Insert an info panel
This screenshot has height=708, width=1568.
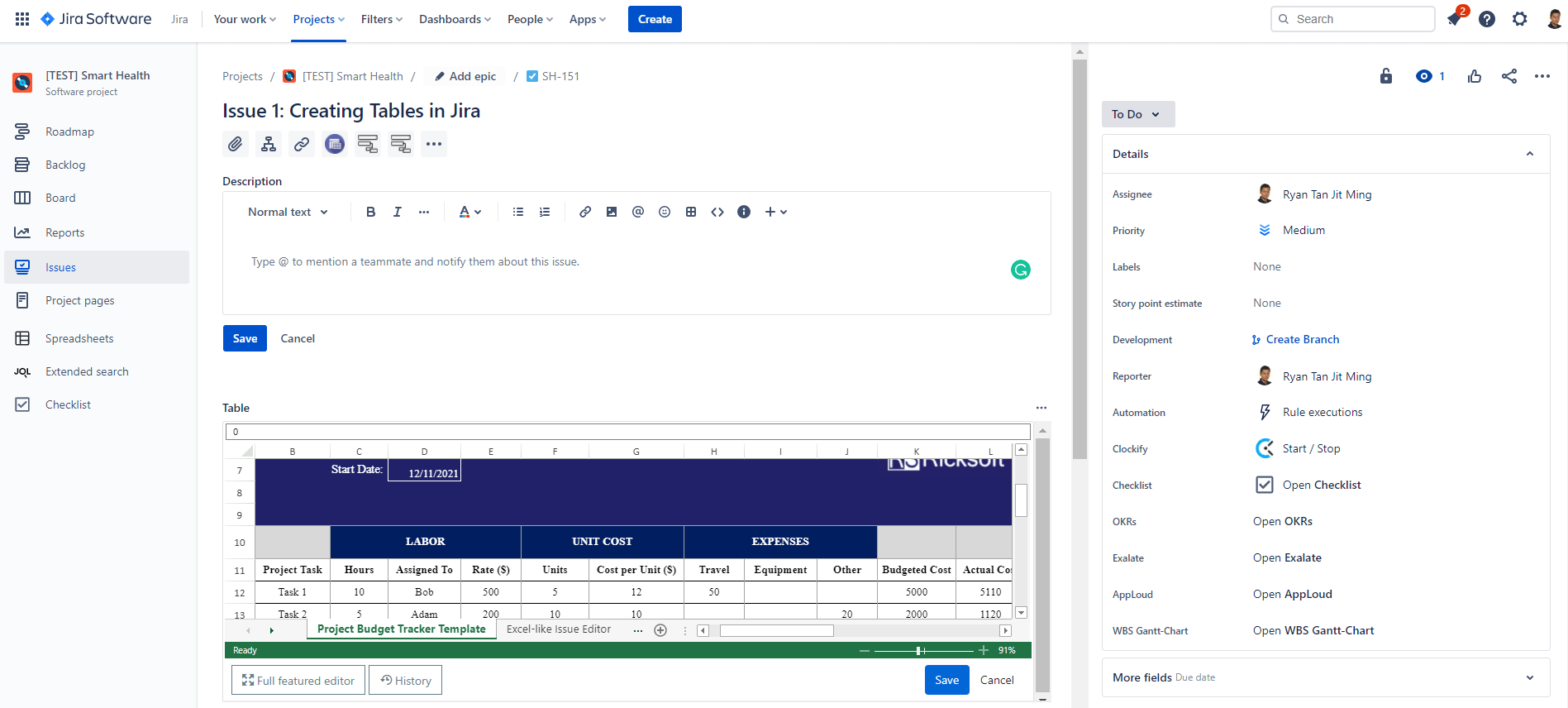[744, 212]
